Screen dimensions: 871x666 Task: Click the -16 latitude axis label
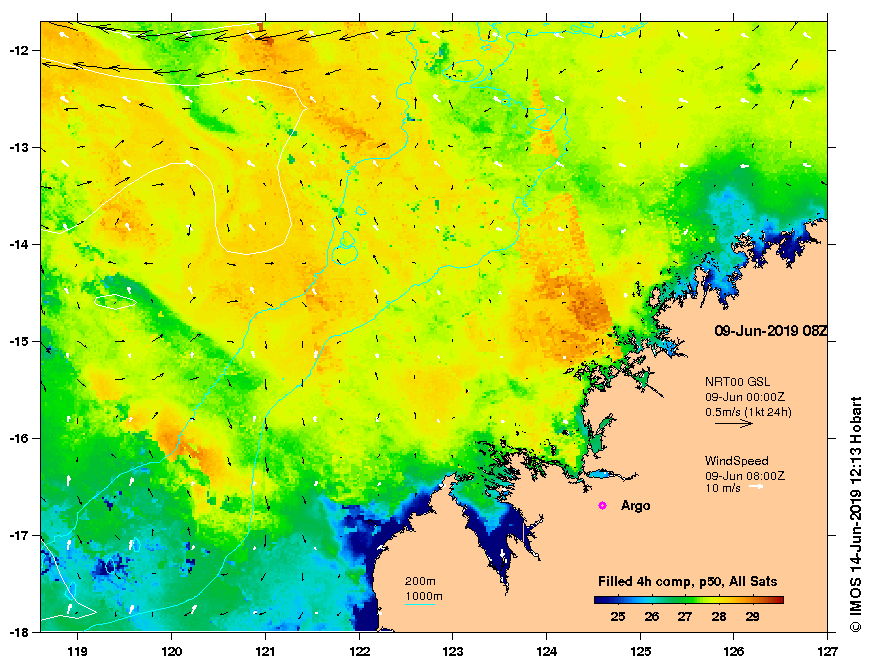pyautogui.click(x=17, y=438)
